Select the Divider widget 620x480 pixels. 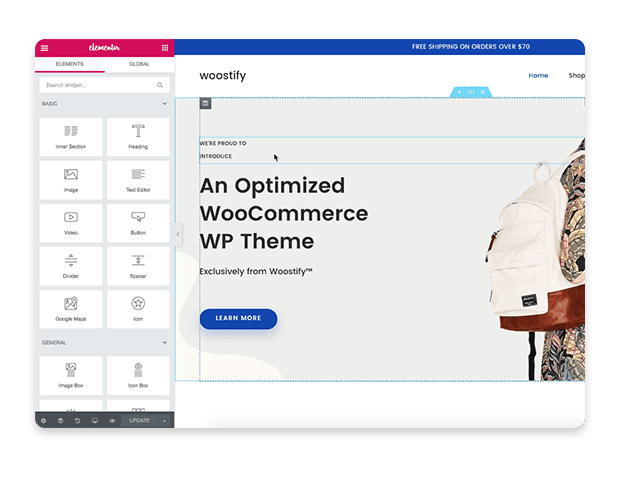point(71,266)
